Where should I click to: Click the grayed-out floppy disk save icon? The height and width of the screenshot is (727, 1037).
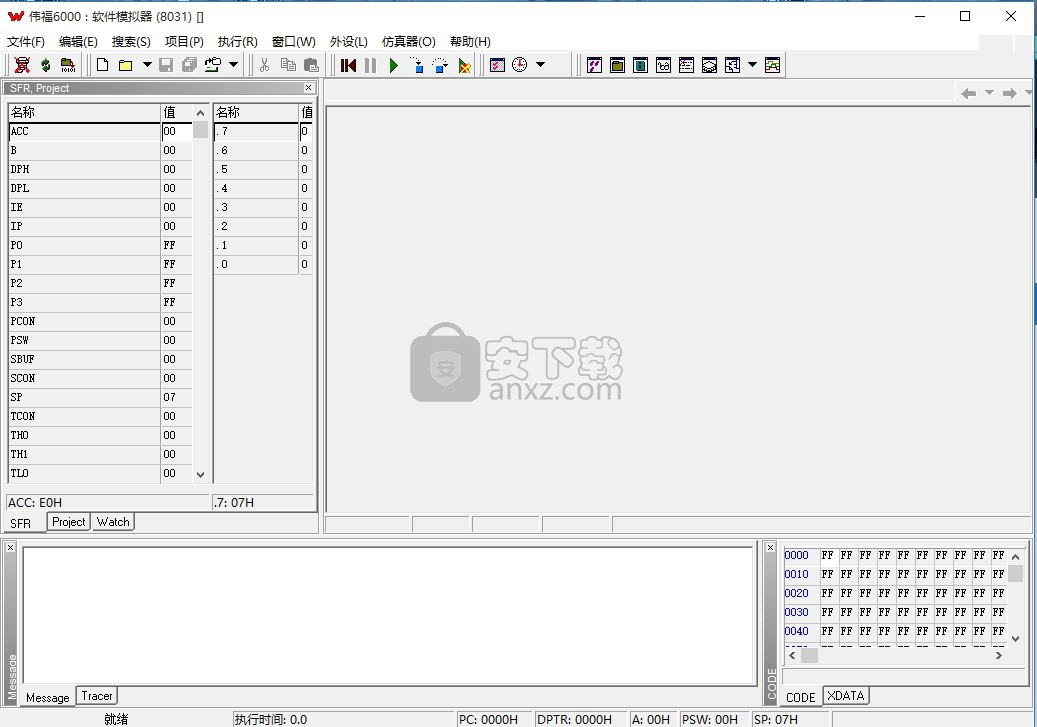(166, 65)
